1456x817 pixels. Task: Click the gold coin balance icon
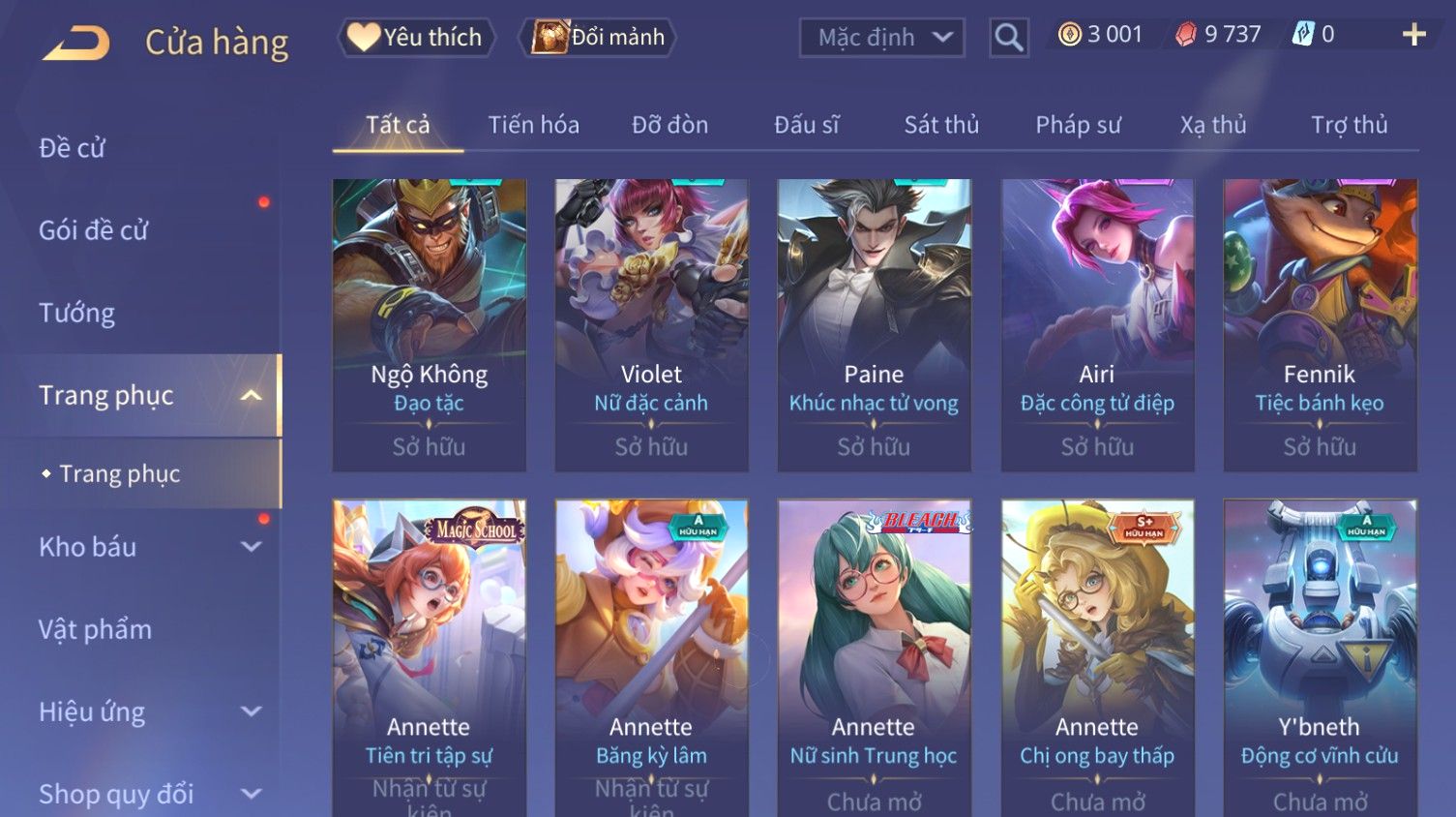coord(1069,35)
